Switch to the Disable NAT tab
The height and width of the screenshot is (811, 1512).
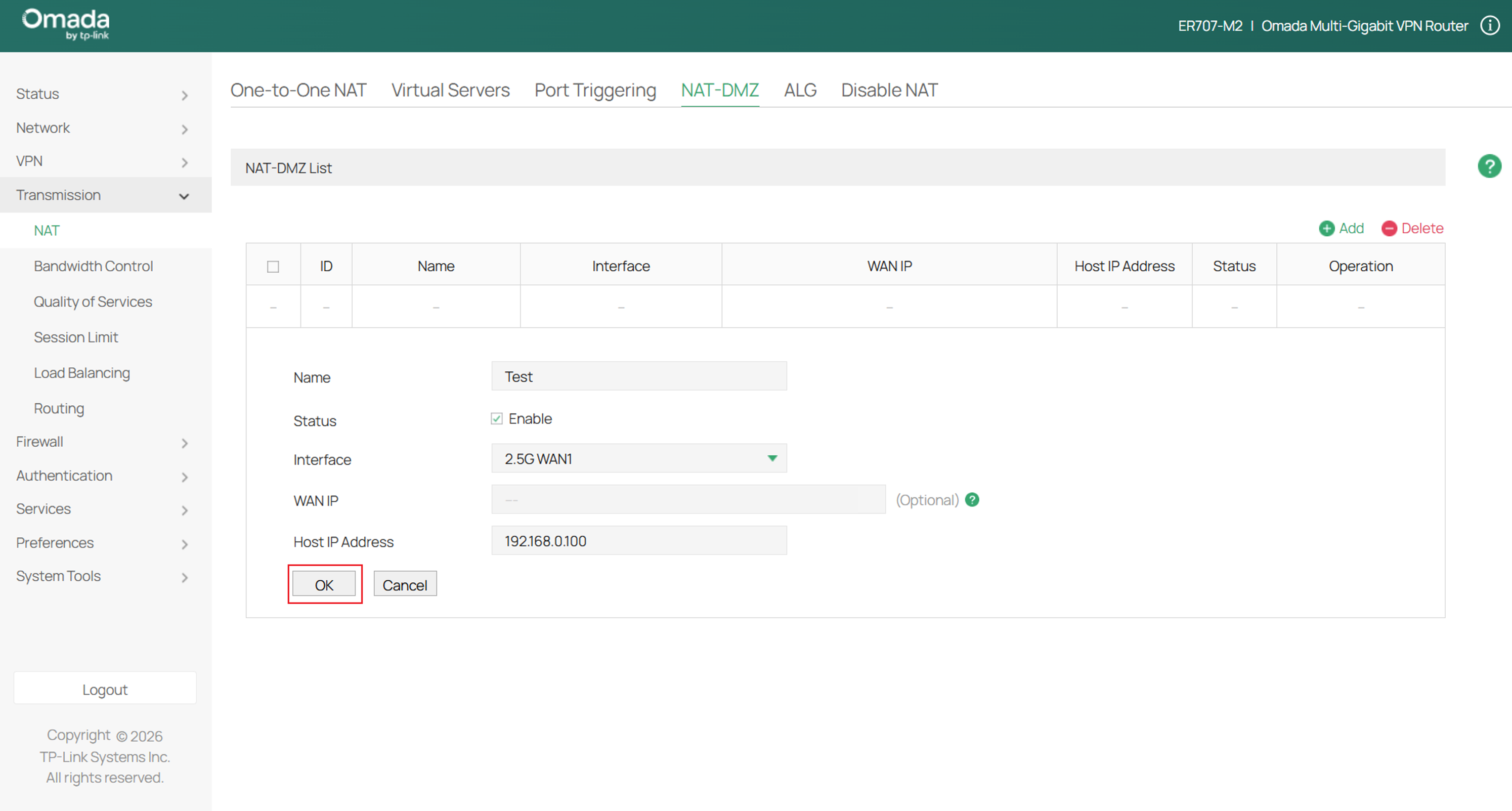[889, 90]
